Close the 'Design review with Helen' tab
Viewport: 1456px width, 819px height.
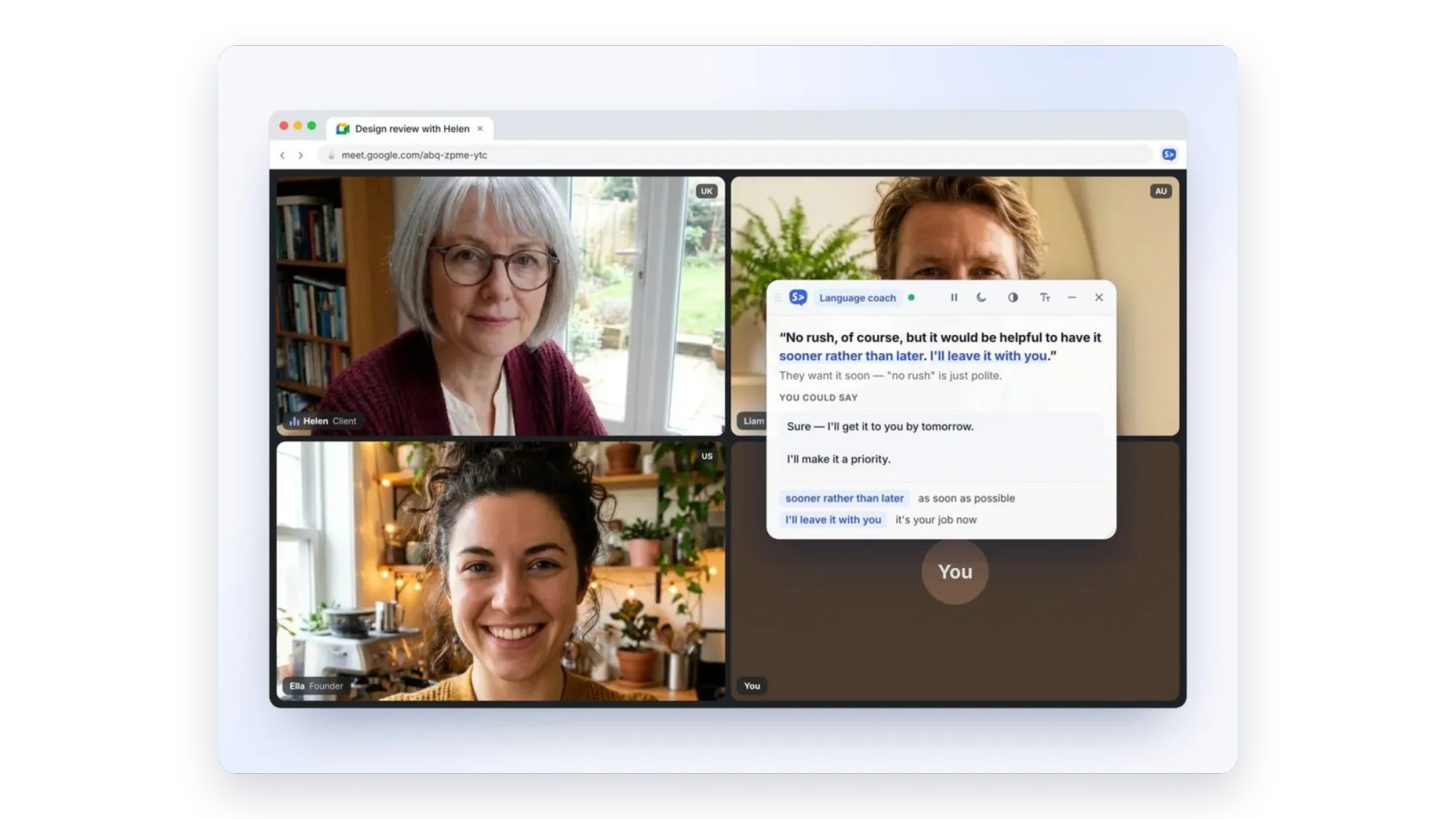[x=480, y=129]
